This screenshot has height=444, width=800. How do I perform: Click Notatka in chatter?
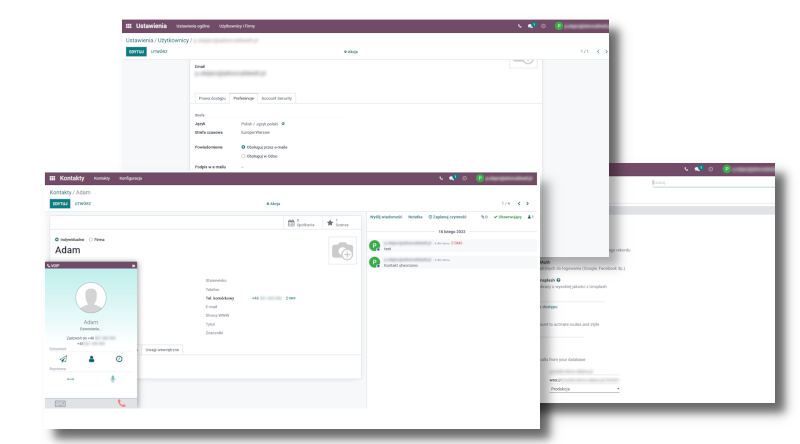pos(415,217)
